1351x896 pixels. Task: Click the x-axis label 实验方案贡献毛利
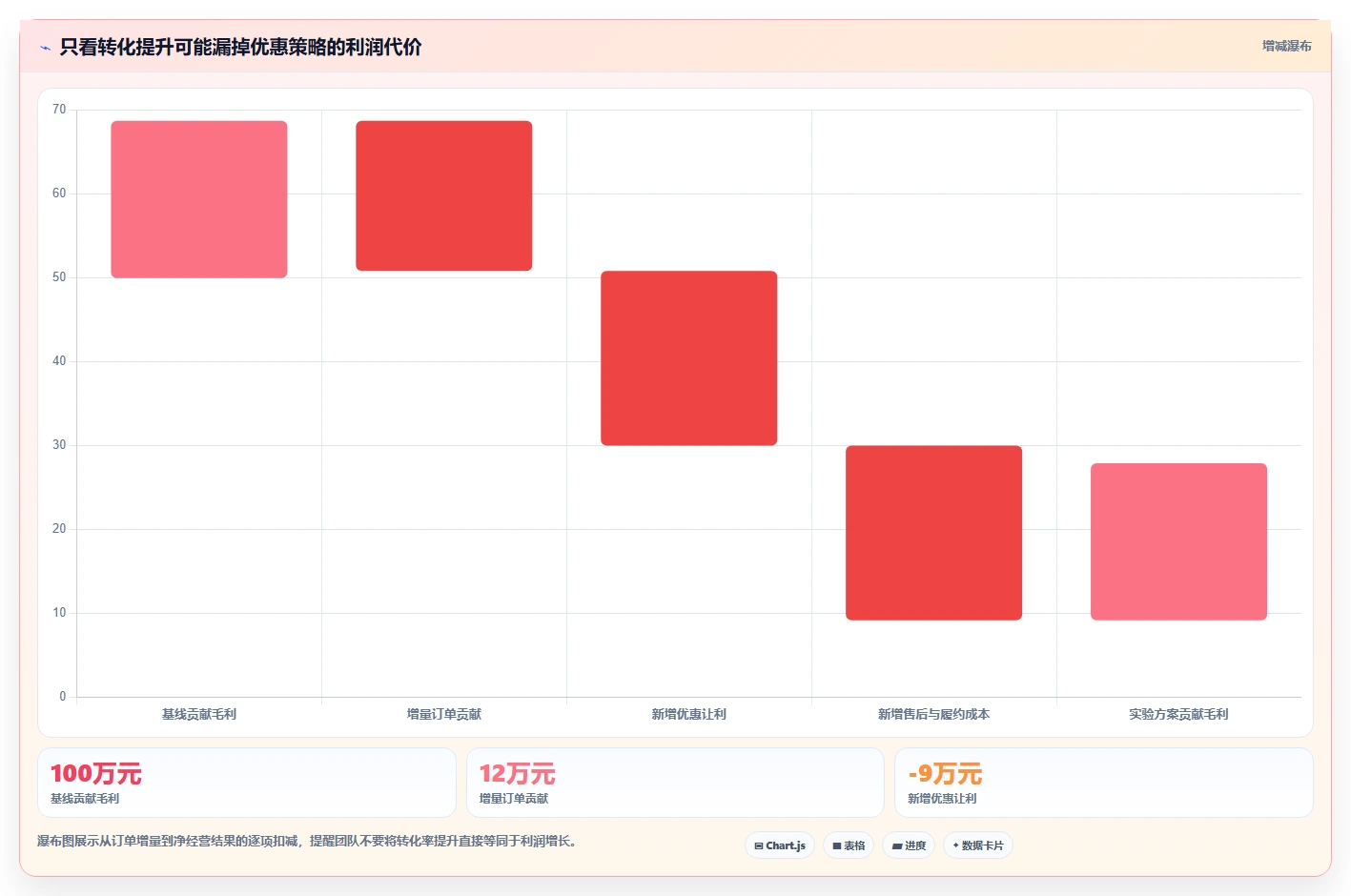pos(1179,714)
